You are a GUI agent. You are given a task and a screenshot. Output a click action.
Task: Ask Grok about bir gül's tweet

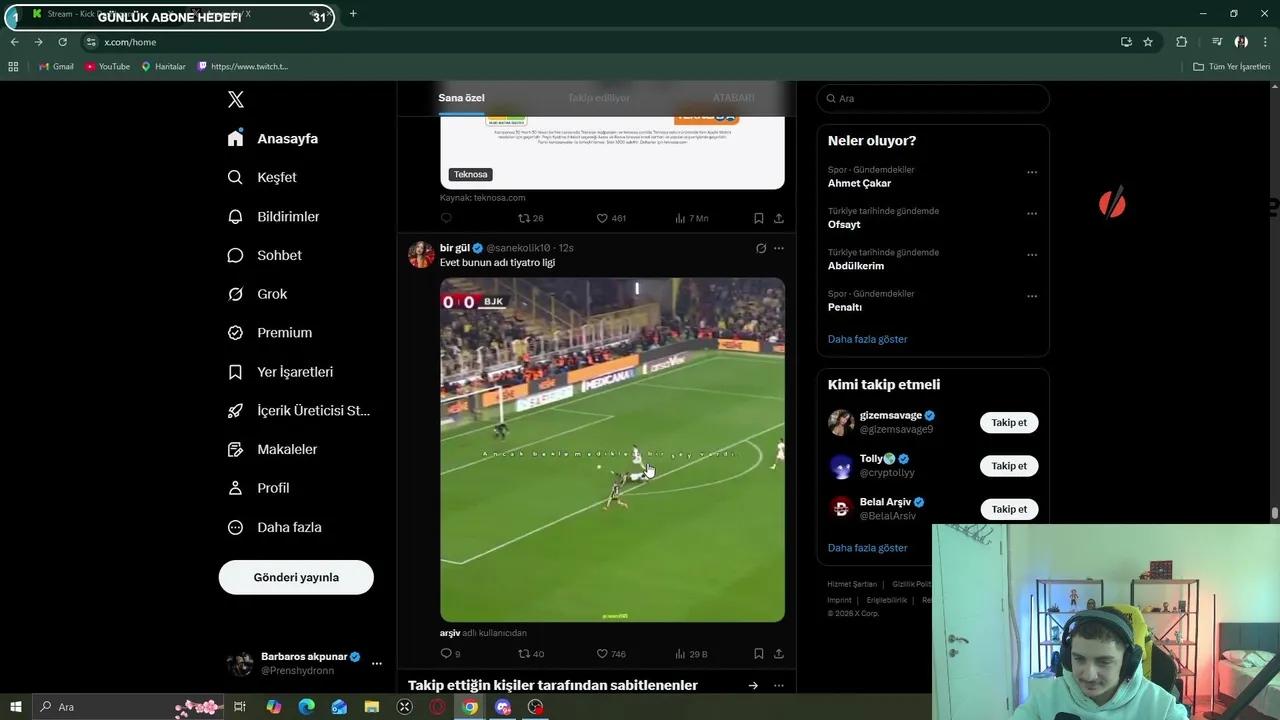(x=761, y=248)
